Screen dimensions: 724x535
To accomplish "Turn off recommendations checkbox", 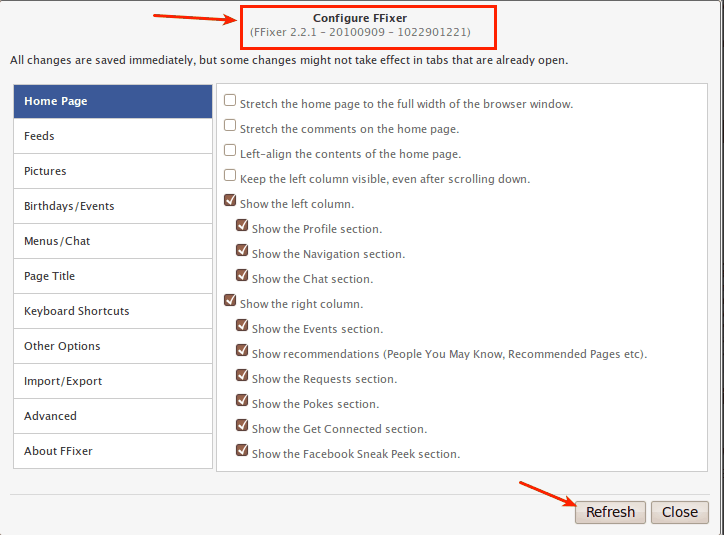I will pos(242,350).
